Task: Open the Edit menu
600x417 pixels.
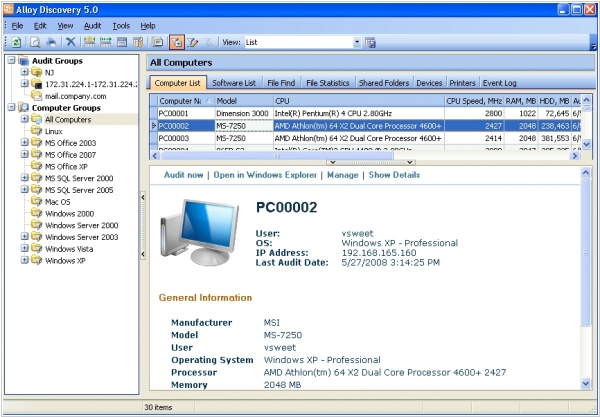Action: (x=40, y=26)
